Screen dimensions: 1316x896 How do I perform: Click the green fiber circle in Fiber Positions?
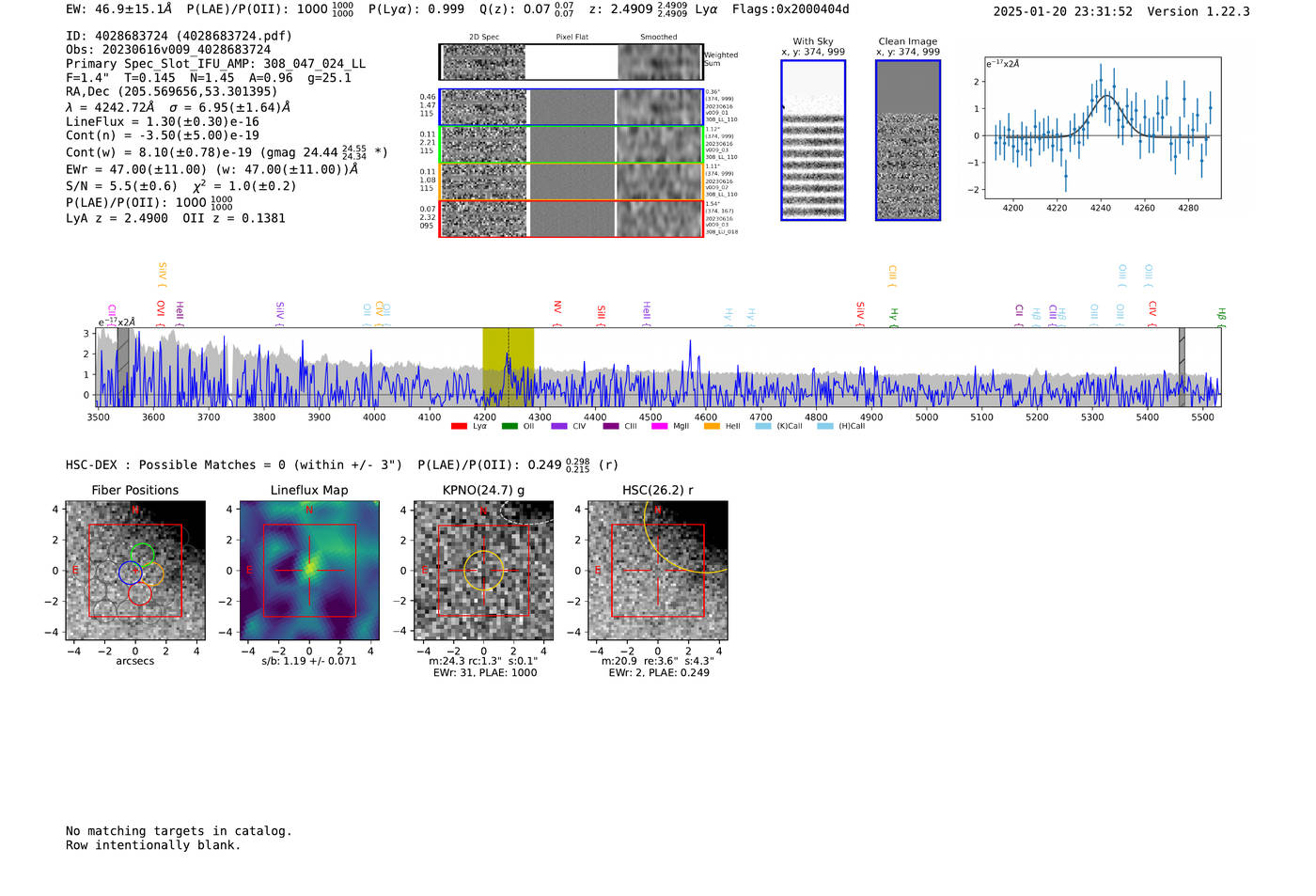tap(143, 555)
